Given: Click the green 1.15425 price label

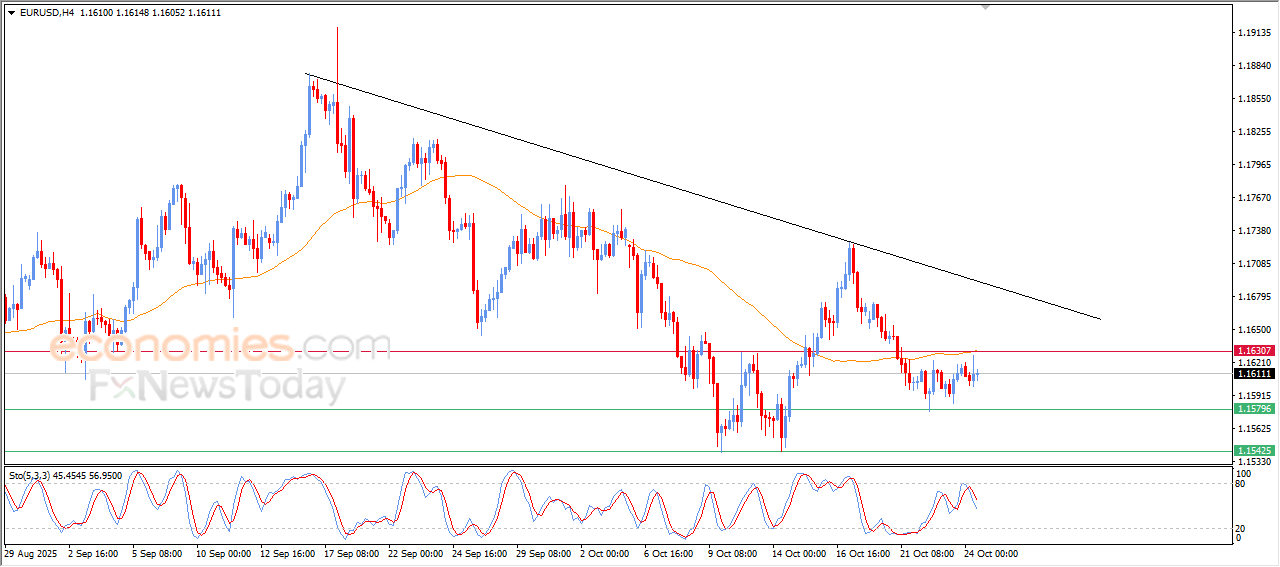Looking at the screenshot, I should pyautogui.click(x=1254, y=451).
